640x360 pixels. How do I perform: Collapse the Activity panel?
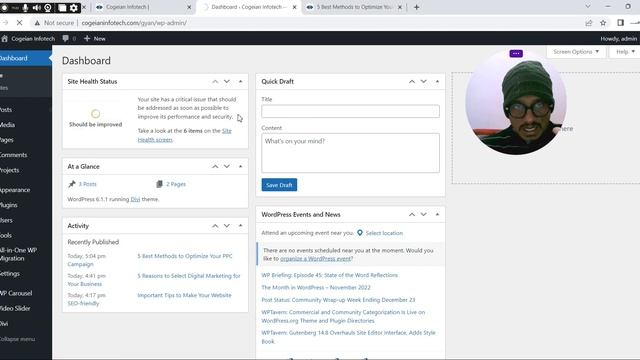pyautogui.click(x=240, y=226)
